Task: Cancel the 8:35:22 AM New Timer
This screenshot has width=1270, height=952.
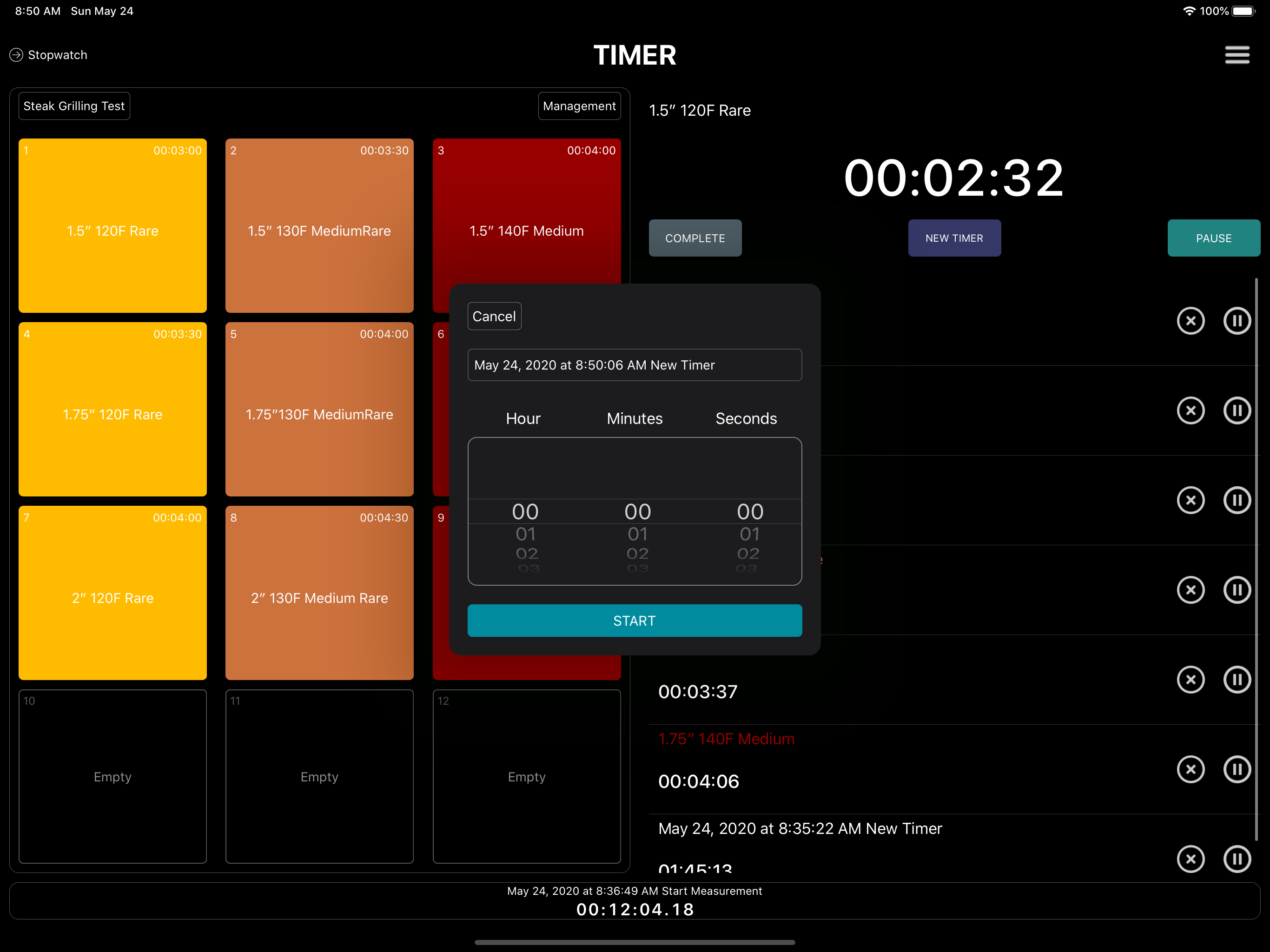Action: pos(1190,859)
